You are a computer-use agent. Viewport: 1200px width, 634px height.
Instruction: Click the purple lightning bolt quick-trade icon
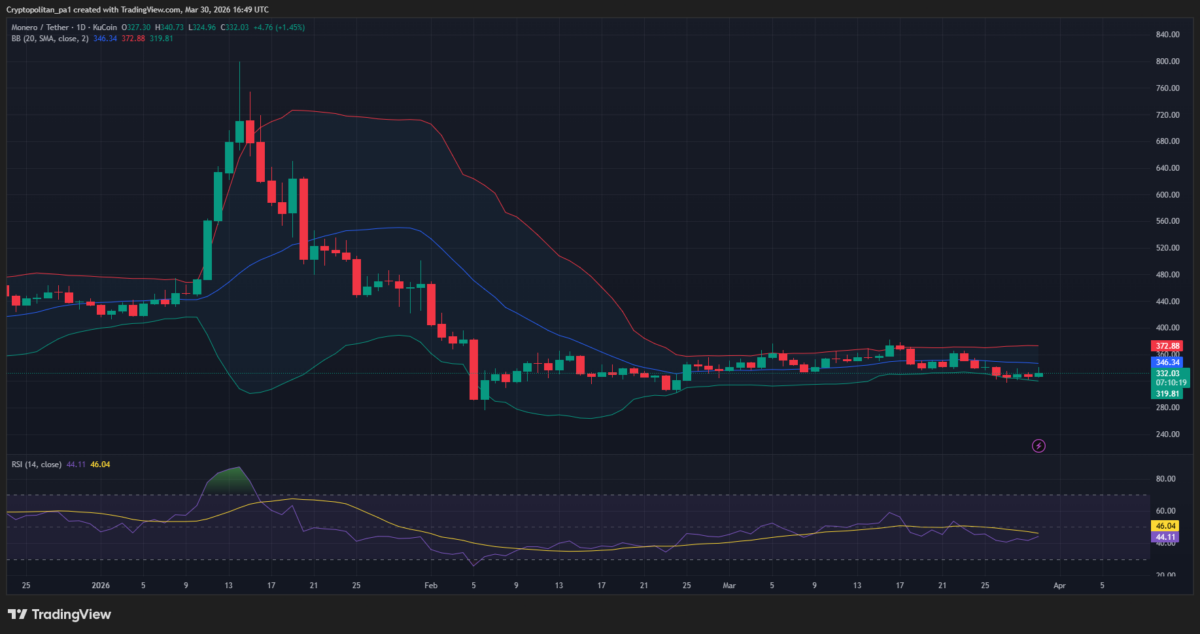pos(1038,446)
